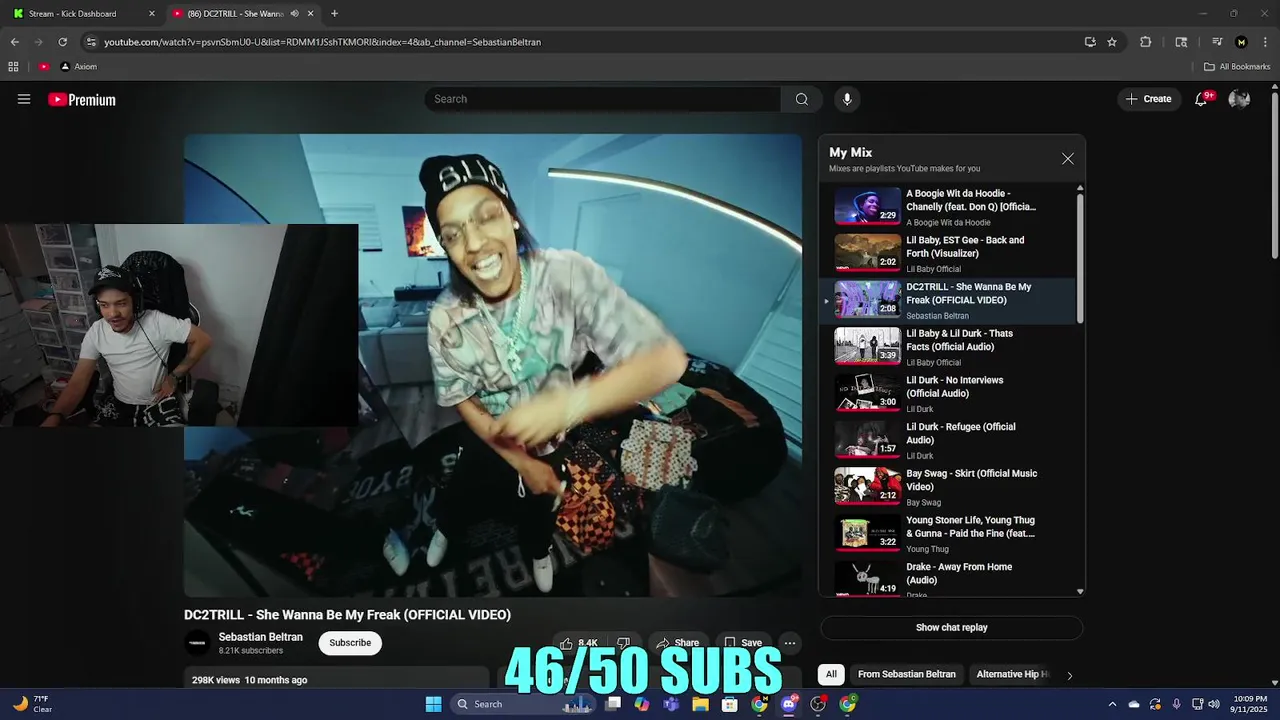
Task: Install app icon in address bar
Action: pyautogui.click(x=1090, y=42)
